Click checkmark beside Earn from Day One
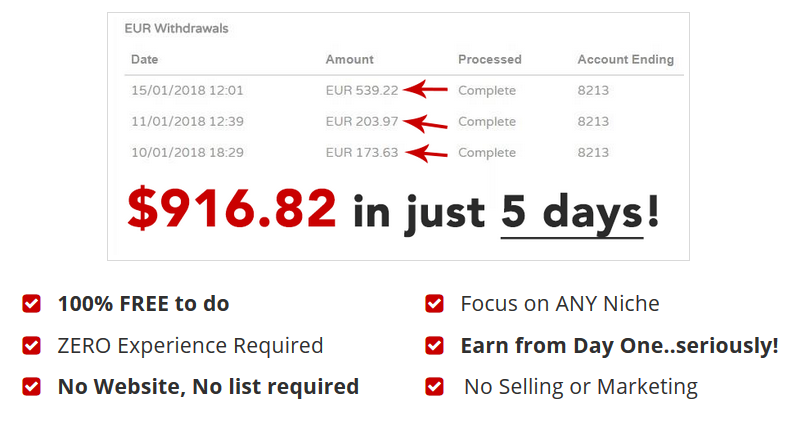 [x=434, y=345]
